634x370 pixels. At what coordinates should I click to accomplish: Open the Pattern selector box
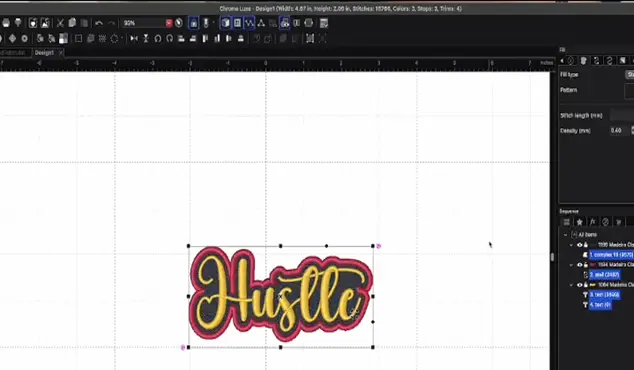point(629,91)
